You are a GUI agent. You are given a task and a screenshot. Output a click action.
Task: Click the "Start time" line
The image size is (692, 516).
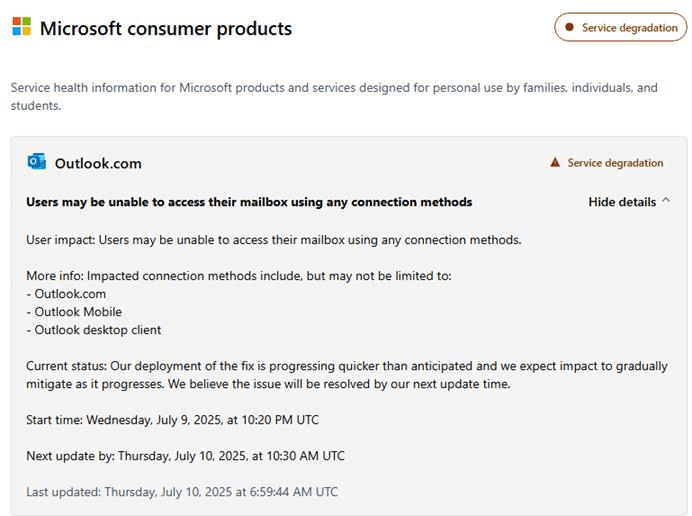pos(172,420)
